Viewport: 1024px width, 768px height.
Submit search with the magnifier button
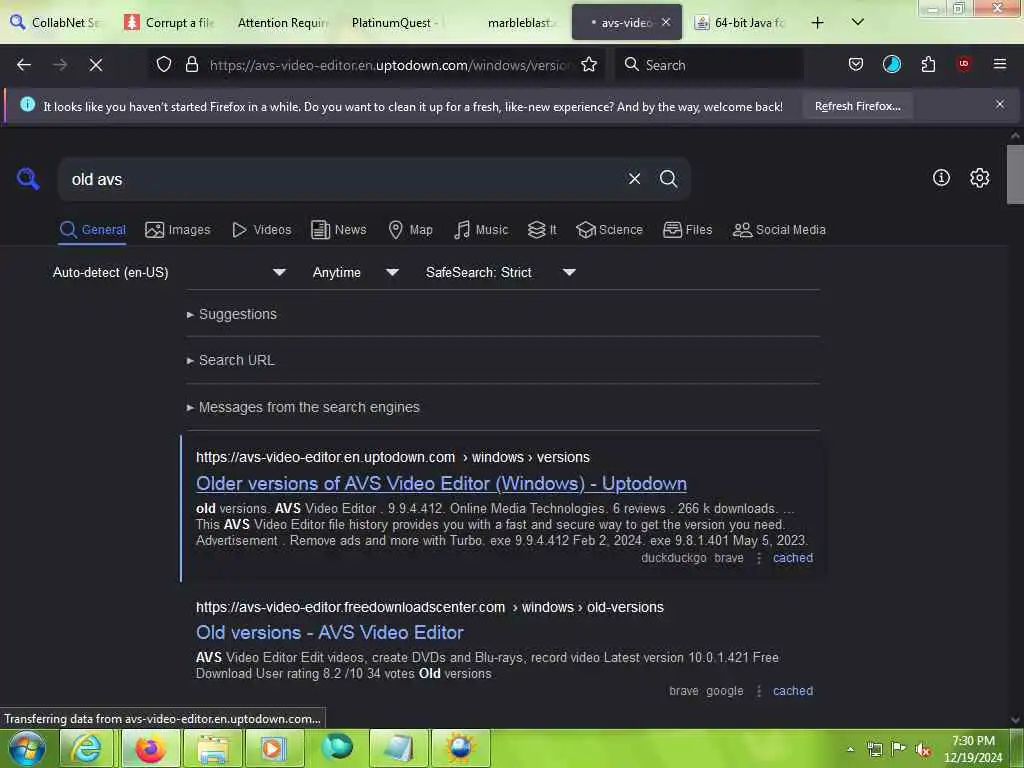coord(668,179)
